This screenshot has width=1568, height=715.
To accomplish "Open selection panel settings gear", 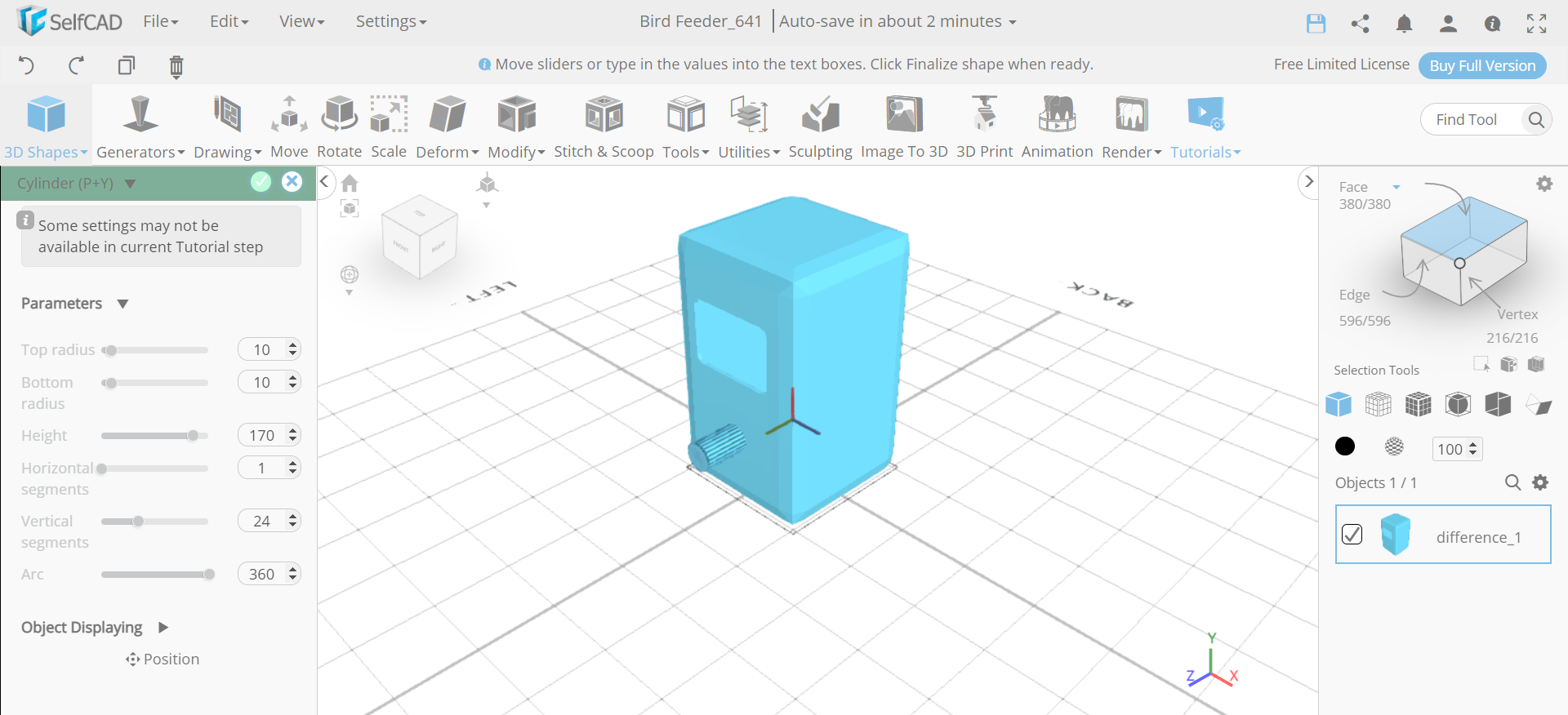I will (1544, 184).
